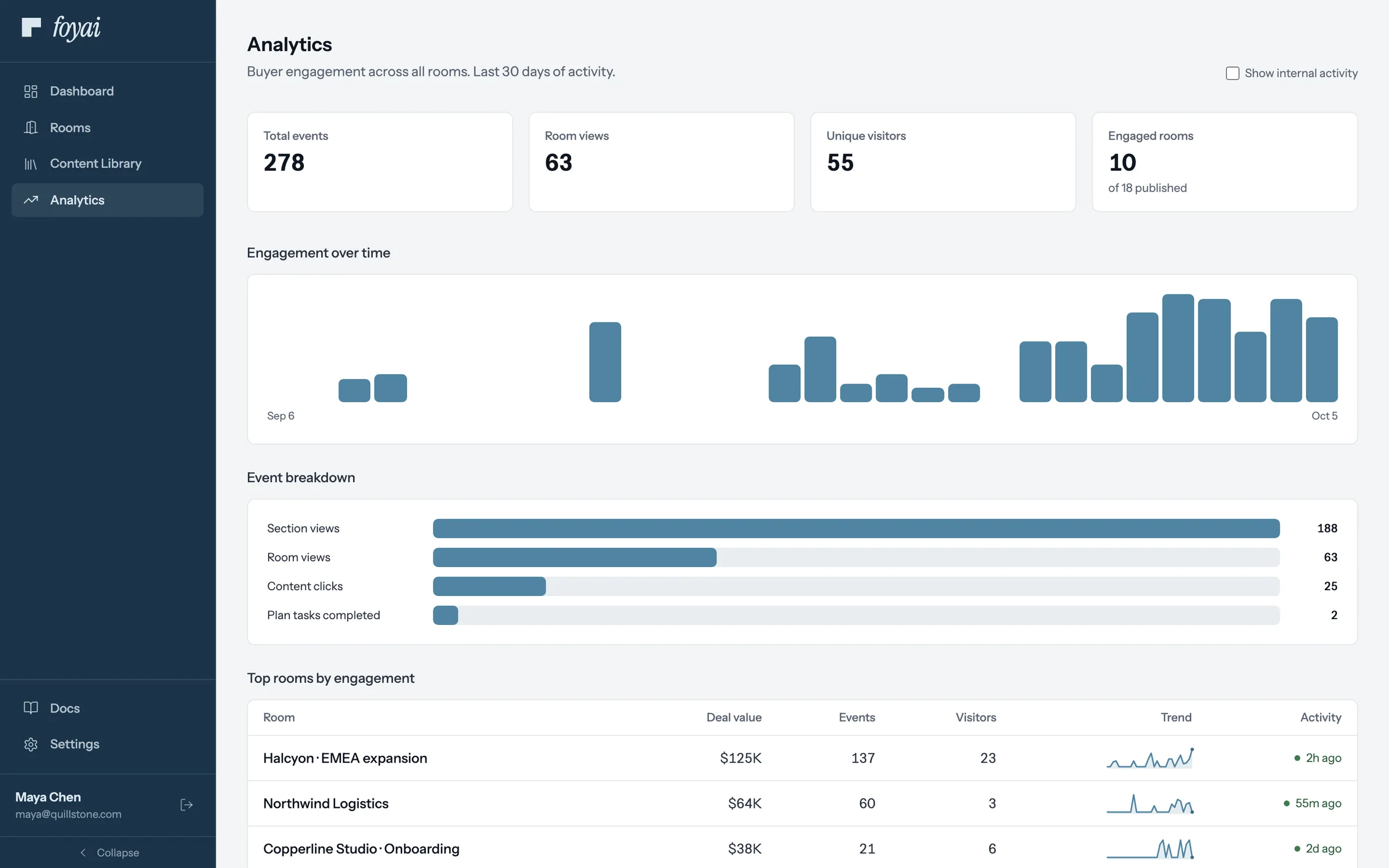Click the Events column header
The width and height of the screenshot is (1389, 868).
(x=857, y=718)
